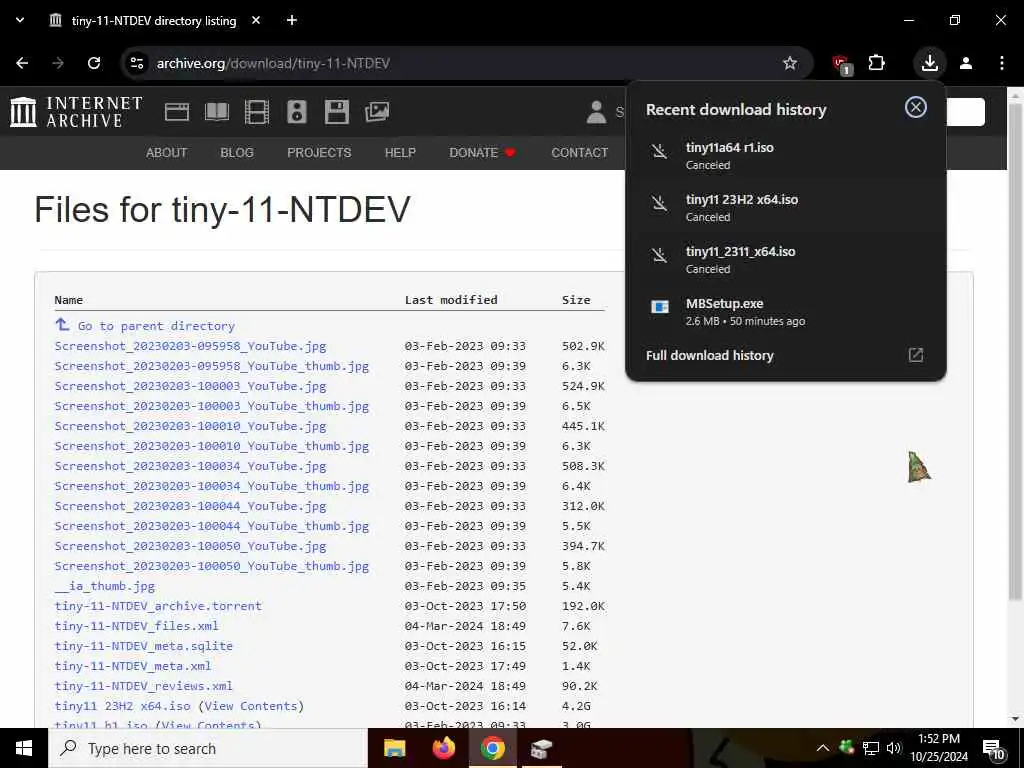Click Full download history

click(709, 355)
